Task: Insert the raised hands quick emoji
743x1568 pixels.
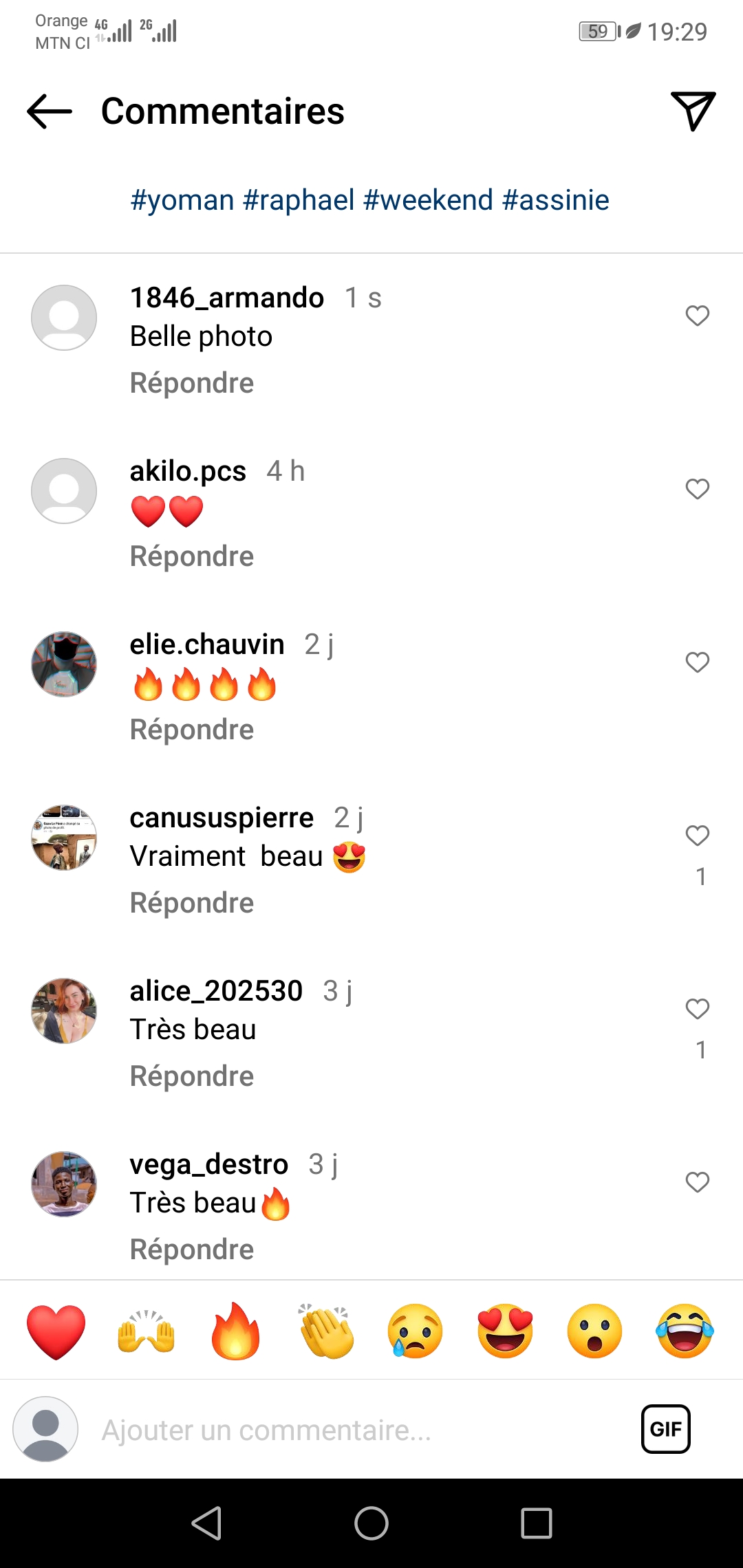Action: 146,1331
